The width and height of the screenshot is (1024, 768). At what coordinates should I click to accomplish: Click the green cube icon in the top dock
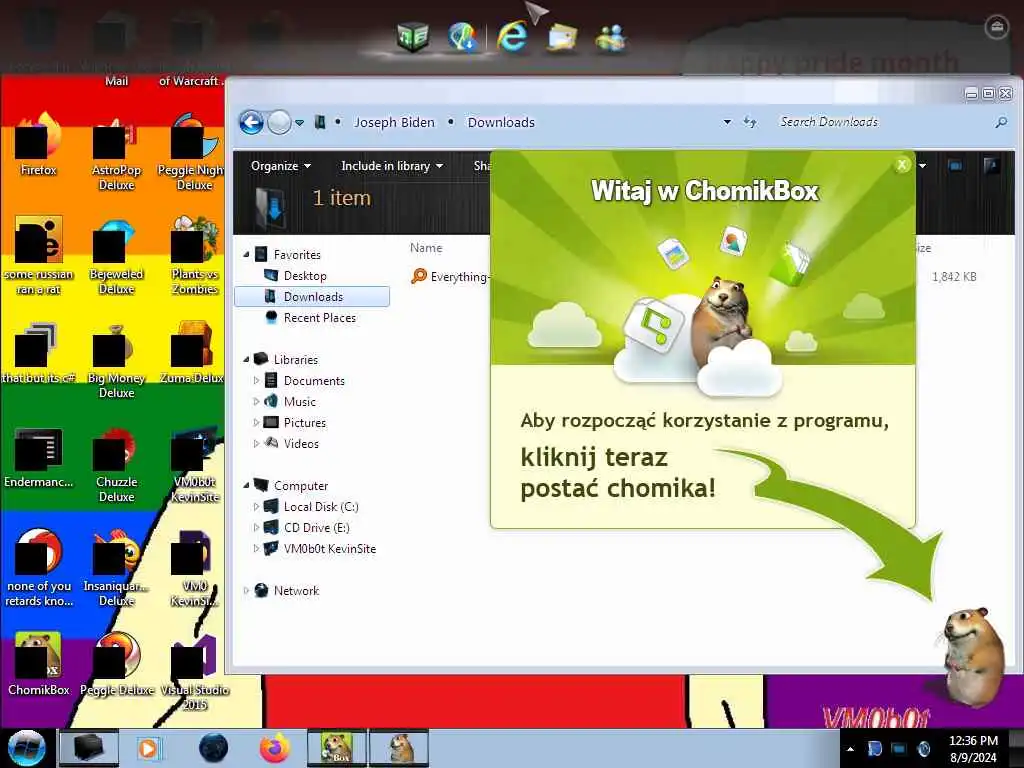point(413,35)
